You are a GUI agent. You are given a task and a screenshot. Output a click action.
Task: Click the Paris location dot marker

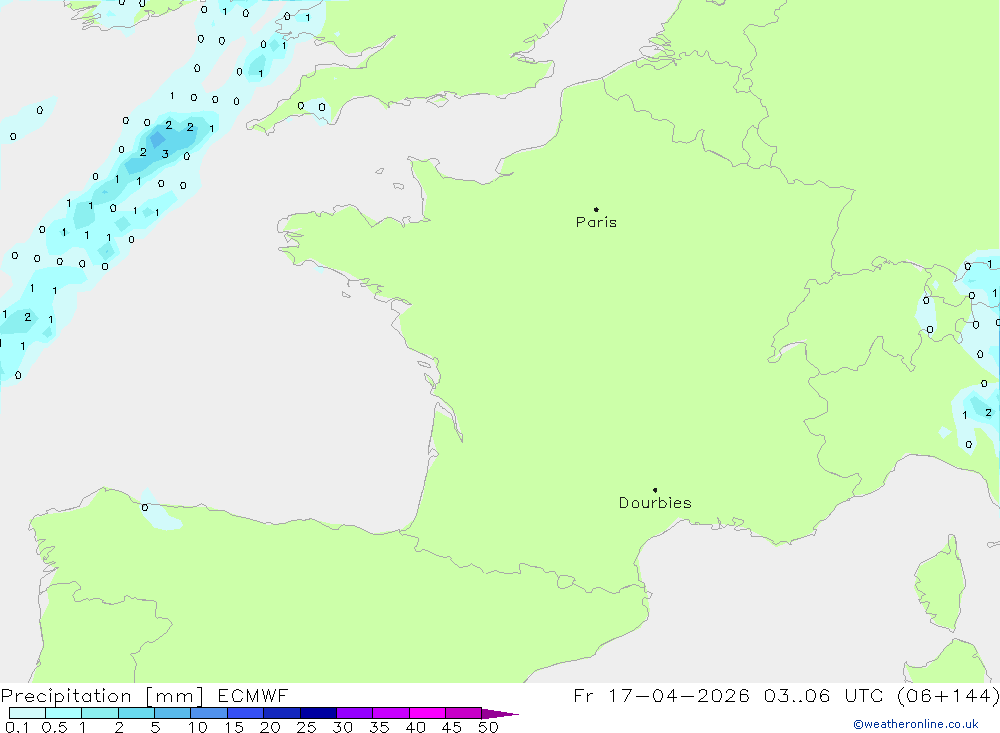tap(596, 209)
